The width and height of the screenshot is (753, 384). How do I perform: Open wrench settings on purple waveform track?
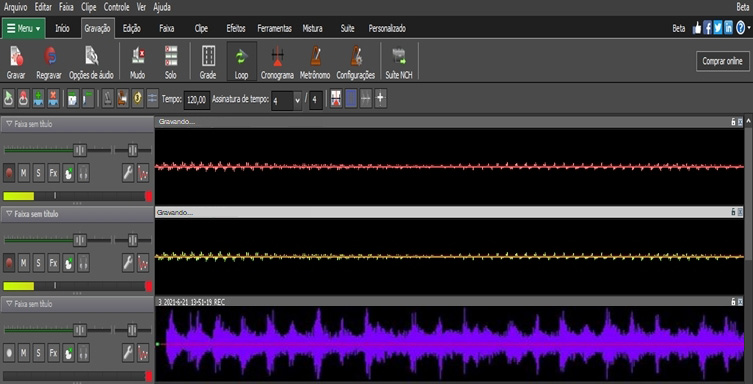coord(128,353)
